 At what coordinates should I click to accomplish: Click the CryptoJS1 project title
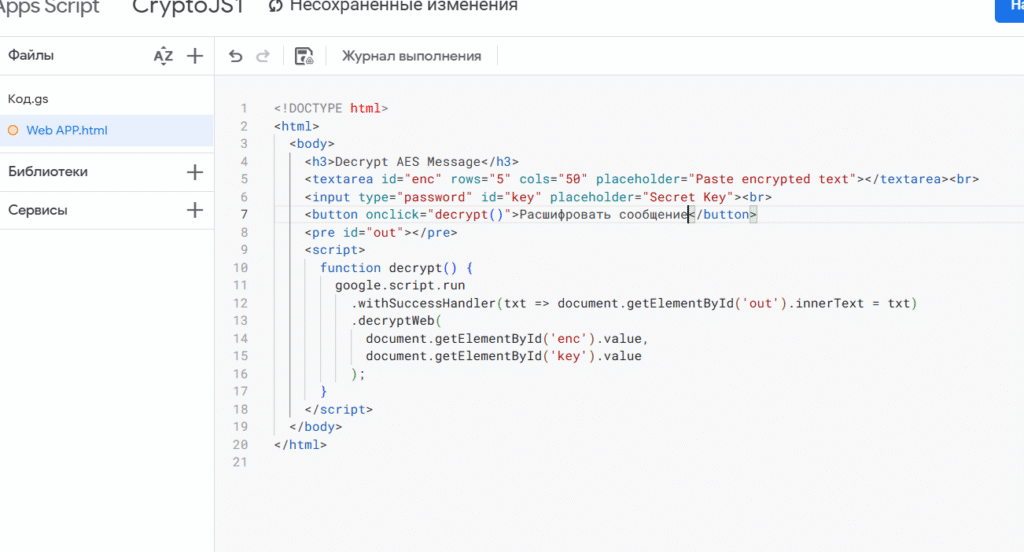point(188,6)
